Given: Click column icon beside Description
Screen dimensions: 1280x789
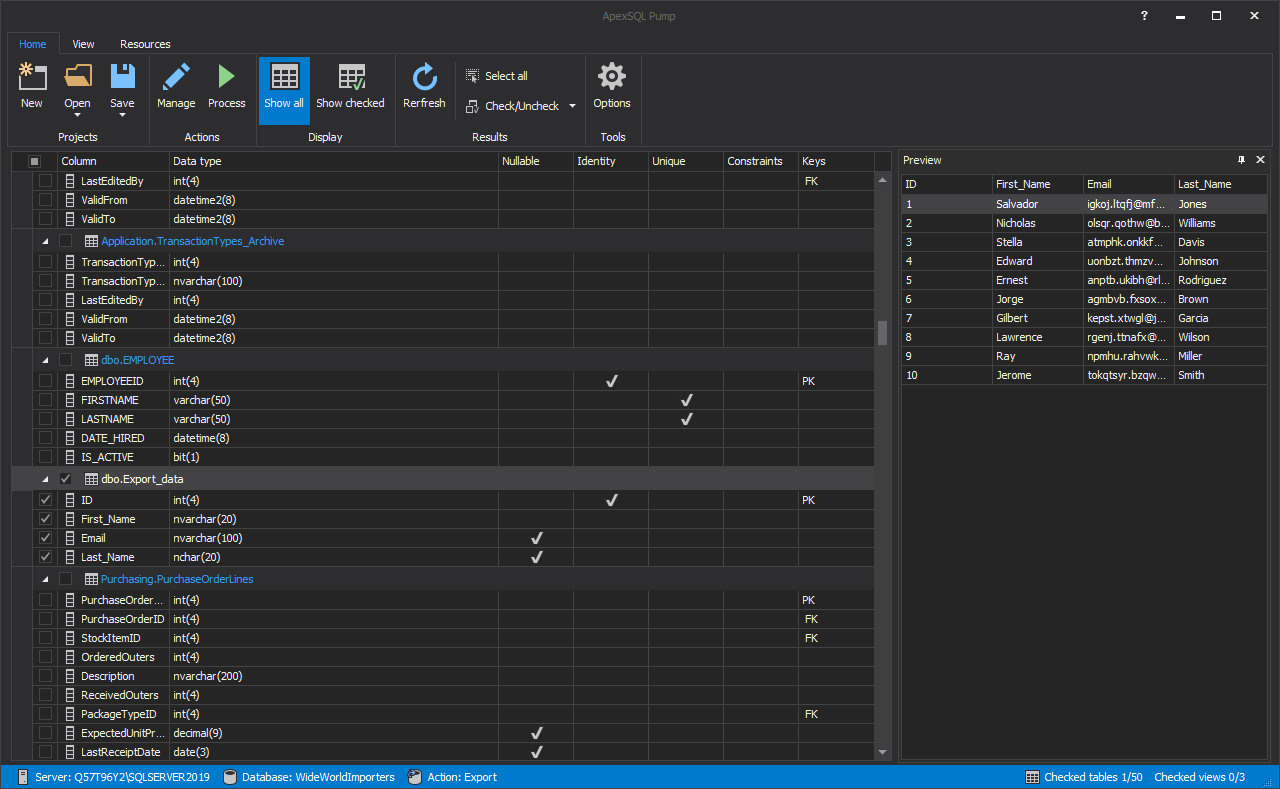Looking at the screenshot, I should pos(70,676).
